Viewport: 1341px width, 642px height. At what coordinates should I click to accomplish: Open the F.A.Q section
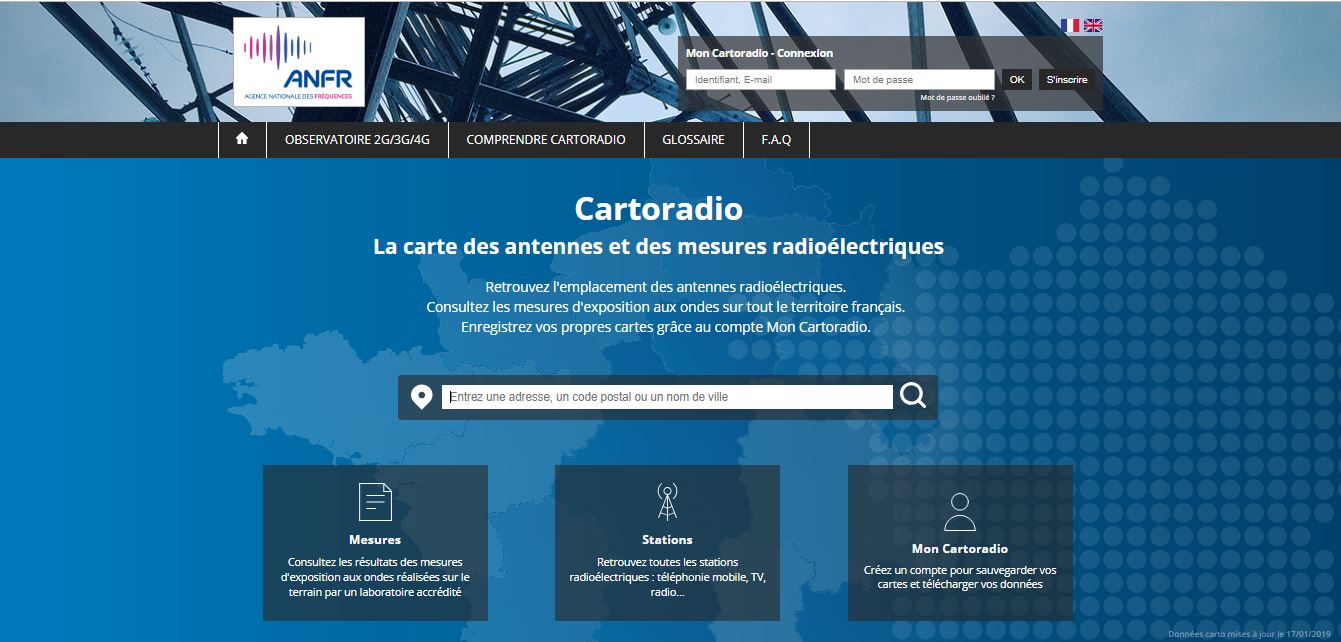click(776, 140)
